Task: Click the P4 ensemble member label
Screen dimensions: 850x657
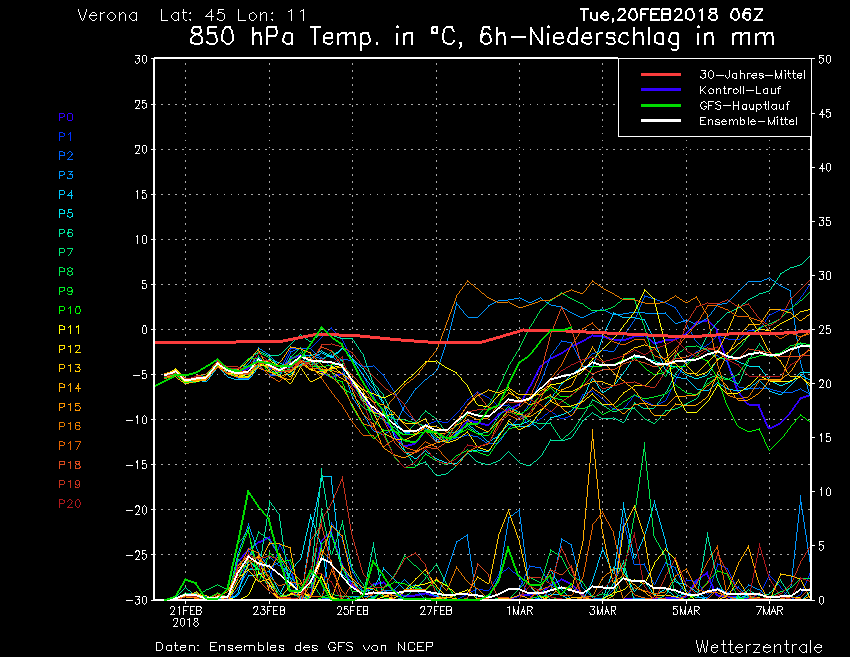Action: click(66, 194)
